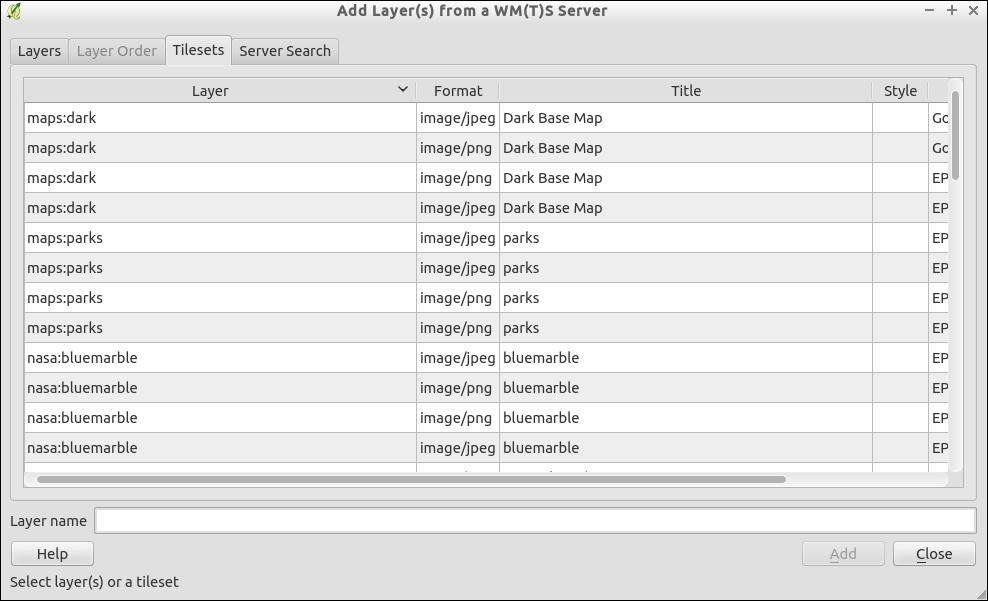Select the topmost maps:parks tileset row
This screenshot has height=601, width=988.
(x=220, y=238)
